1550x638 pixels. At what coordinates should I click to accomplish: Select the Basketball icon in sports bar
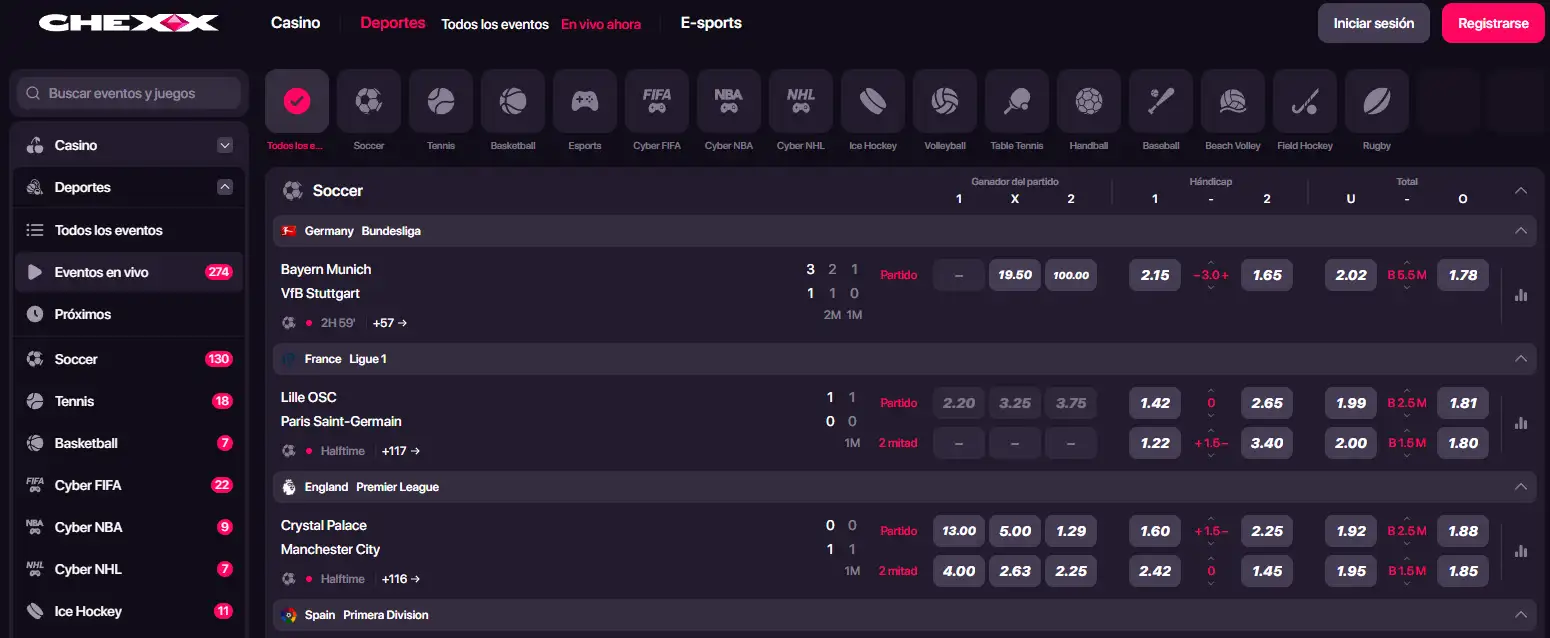tap(512, 101)
